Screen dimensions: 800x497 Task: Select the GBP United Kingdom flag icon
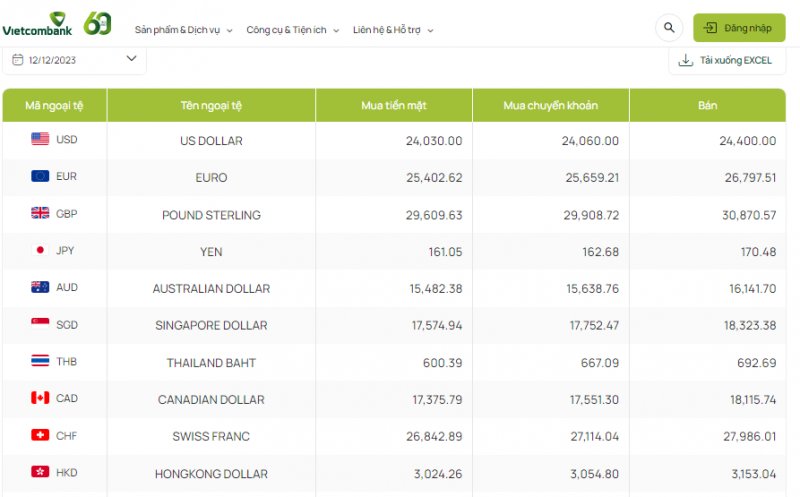point(40,214)
